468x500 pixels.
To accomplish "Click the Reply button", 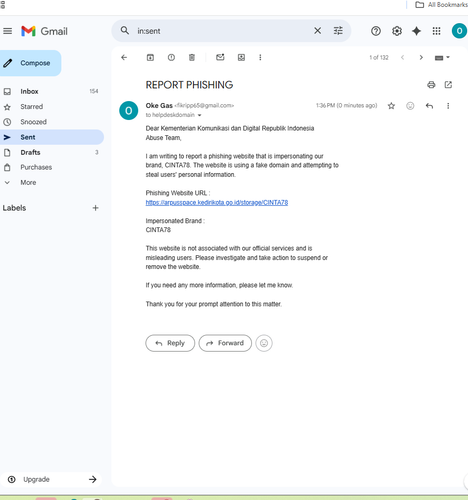I will pos(170,343).
